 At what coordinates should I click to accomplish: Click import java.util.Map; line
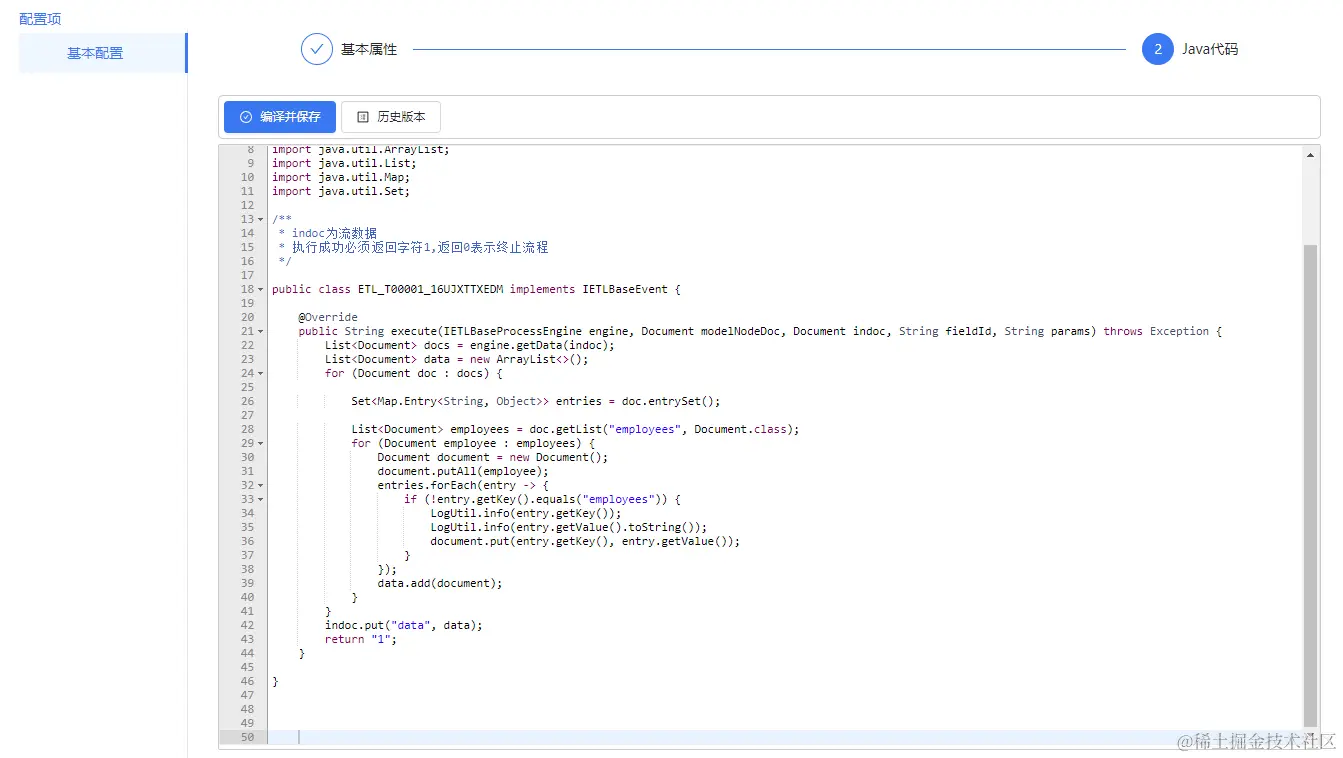341,177
